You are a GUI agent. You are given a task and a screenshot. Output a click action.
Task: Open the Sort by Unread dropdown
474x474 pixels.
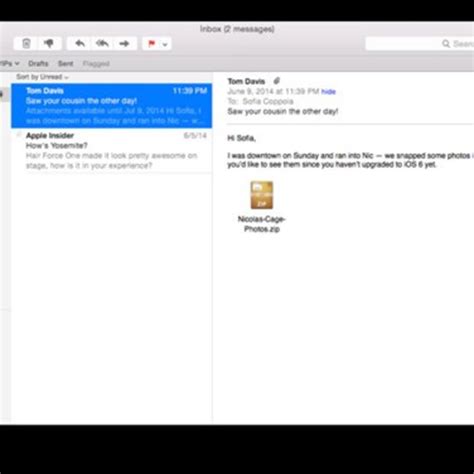pyautogui.click(x=42, y=77)
